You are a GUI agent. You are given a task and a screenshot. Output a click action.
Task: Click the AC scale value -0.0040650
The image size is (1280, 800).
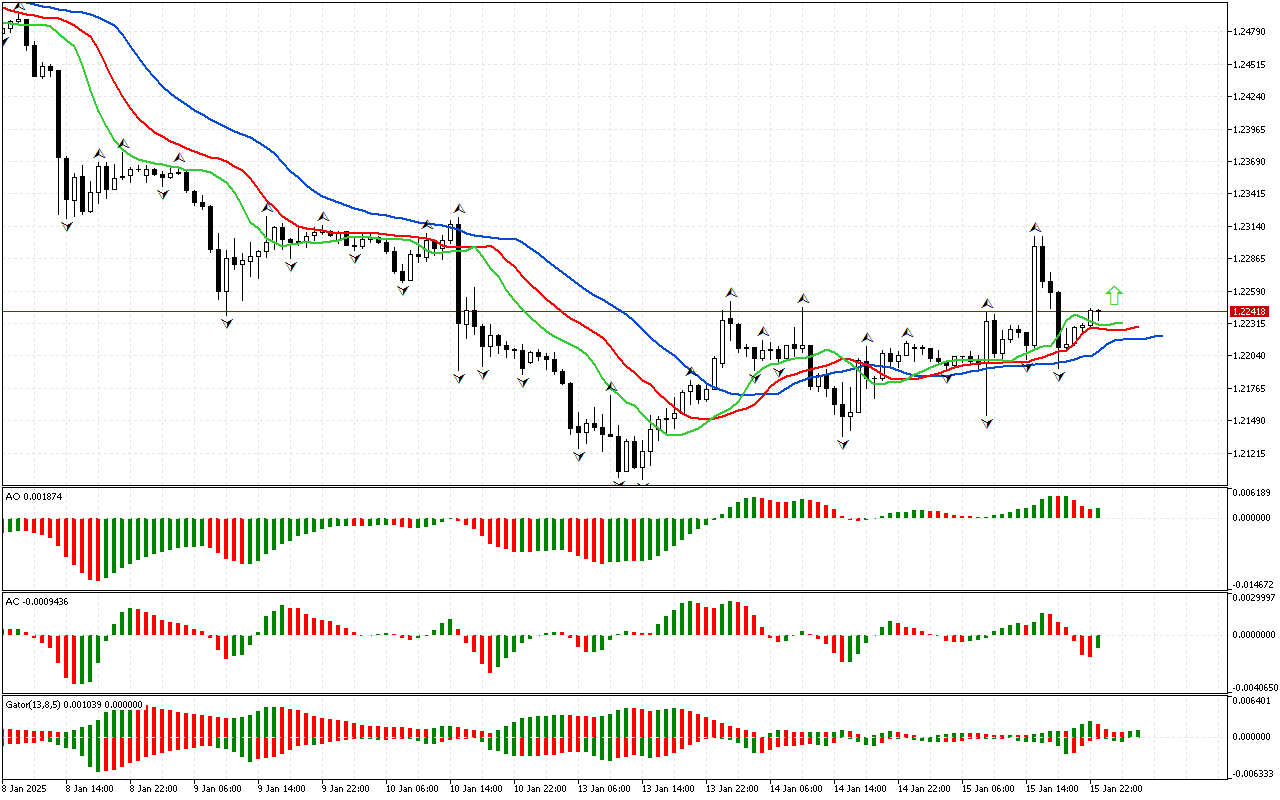[1256, 687]
